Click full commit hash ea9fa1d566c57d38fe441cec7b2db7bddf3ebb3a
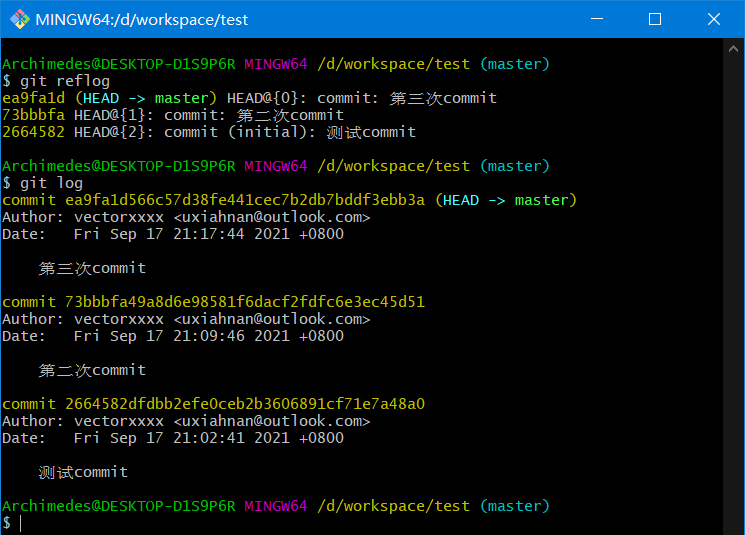Image resolution: width=745 pixels, height=535 pixels. (x=245, y=200)
